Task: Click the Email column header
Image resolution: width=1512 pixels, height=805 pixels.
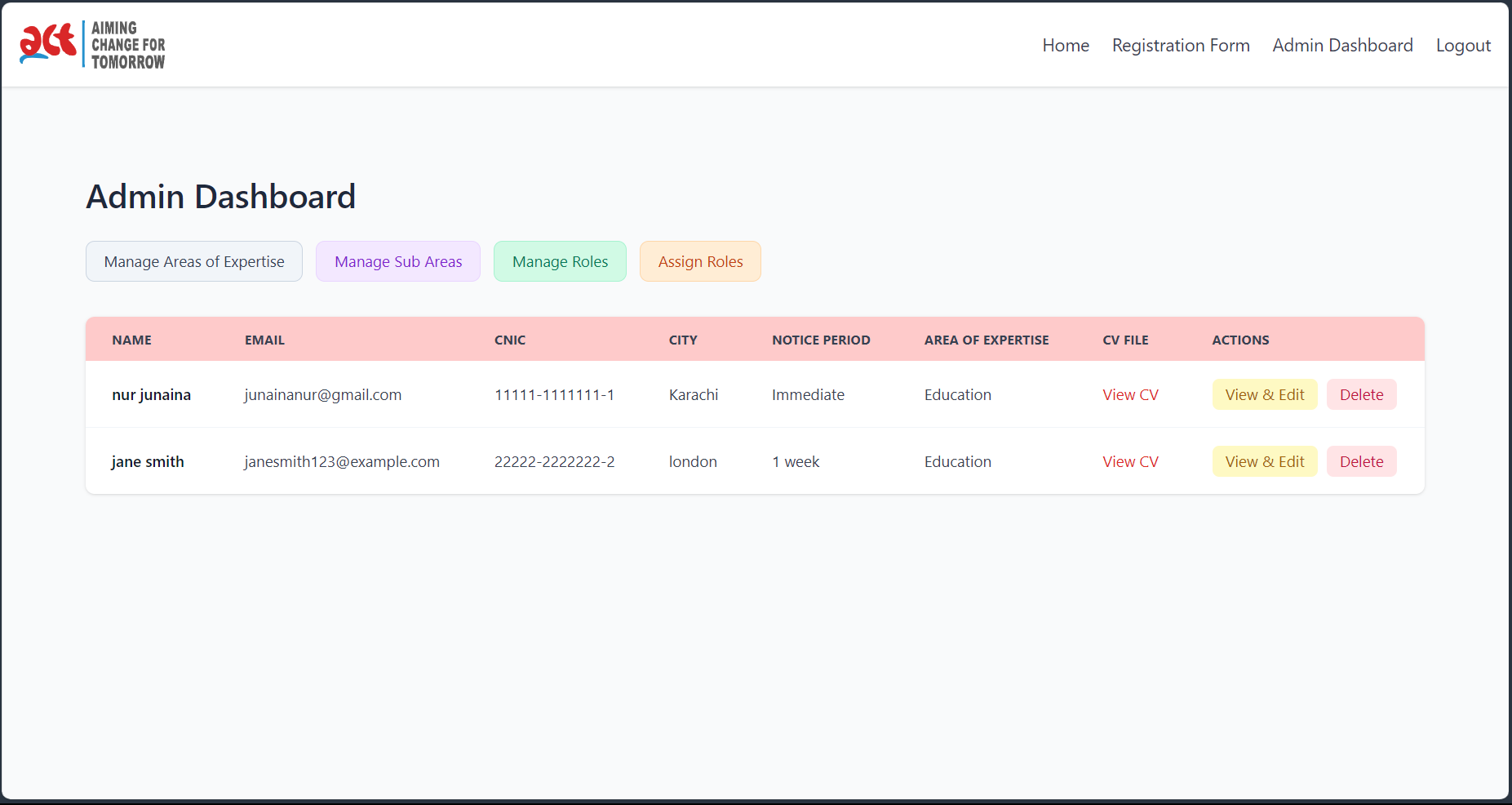Action: tap(264, 340)
